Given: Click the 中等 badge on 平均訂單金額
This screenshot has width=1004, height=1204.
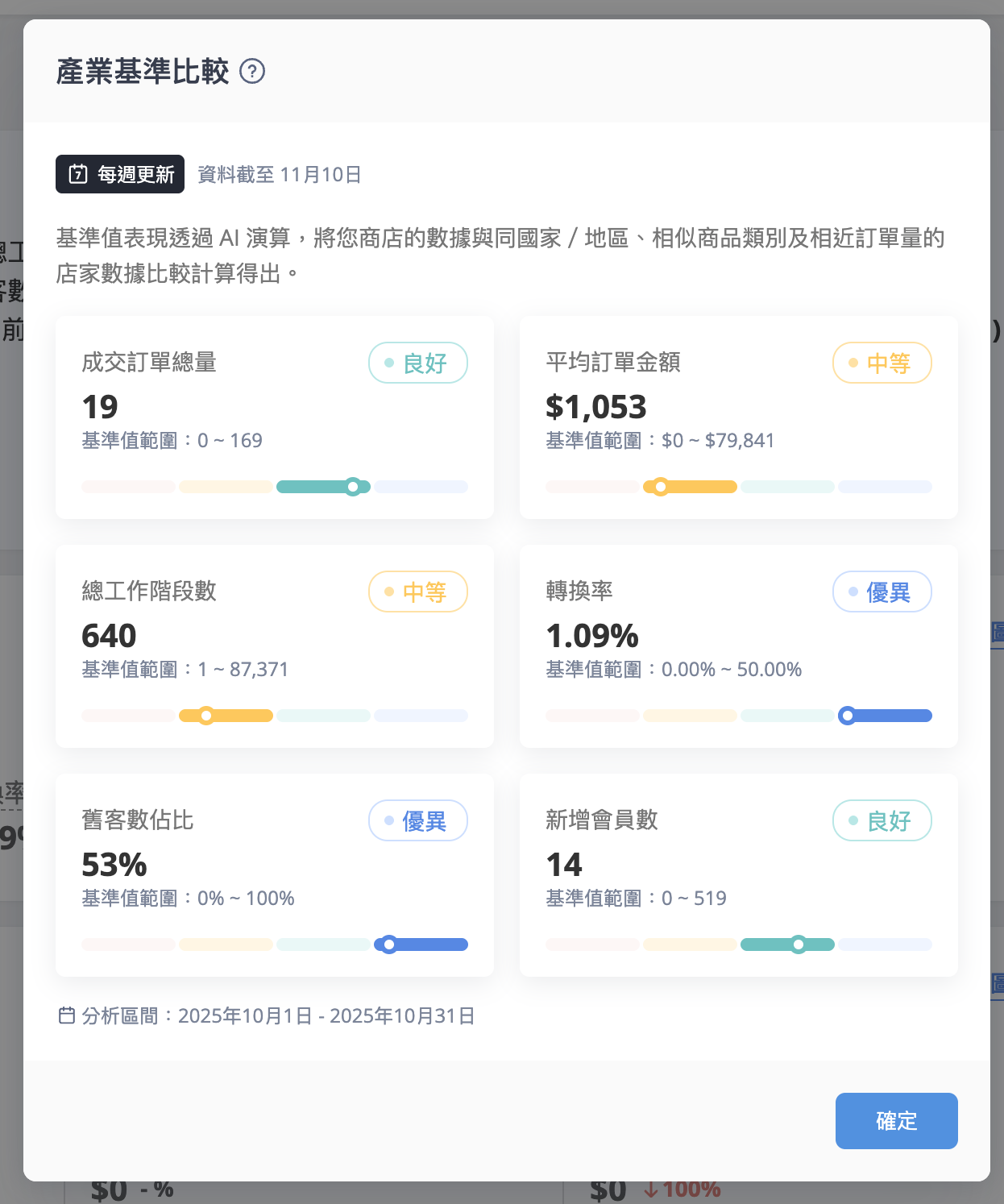Looking at the screenshot, I should click(882, 363).
